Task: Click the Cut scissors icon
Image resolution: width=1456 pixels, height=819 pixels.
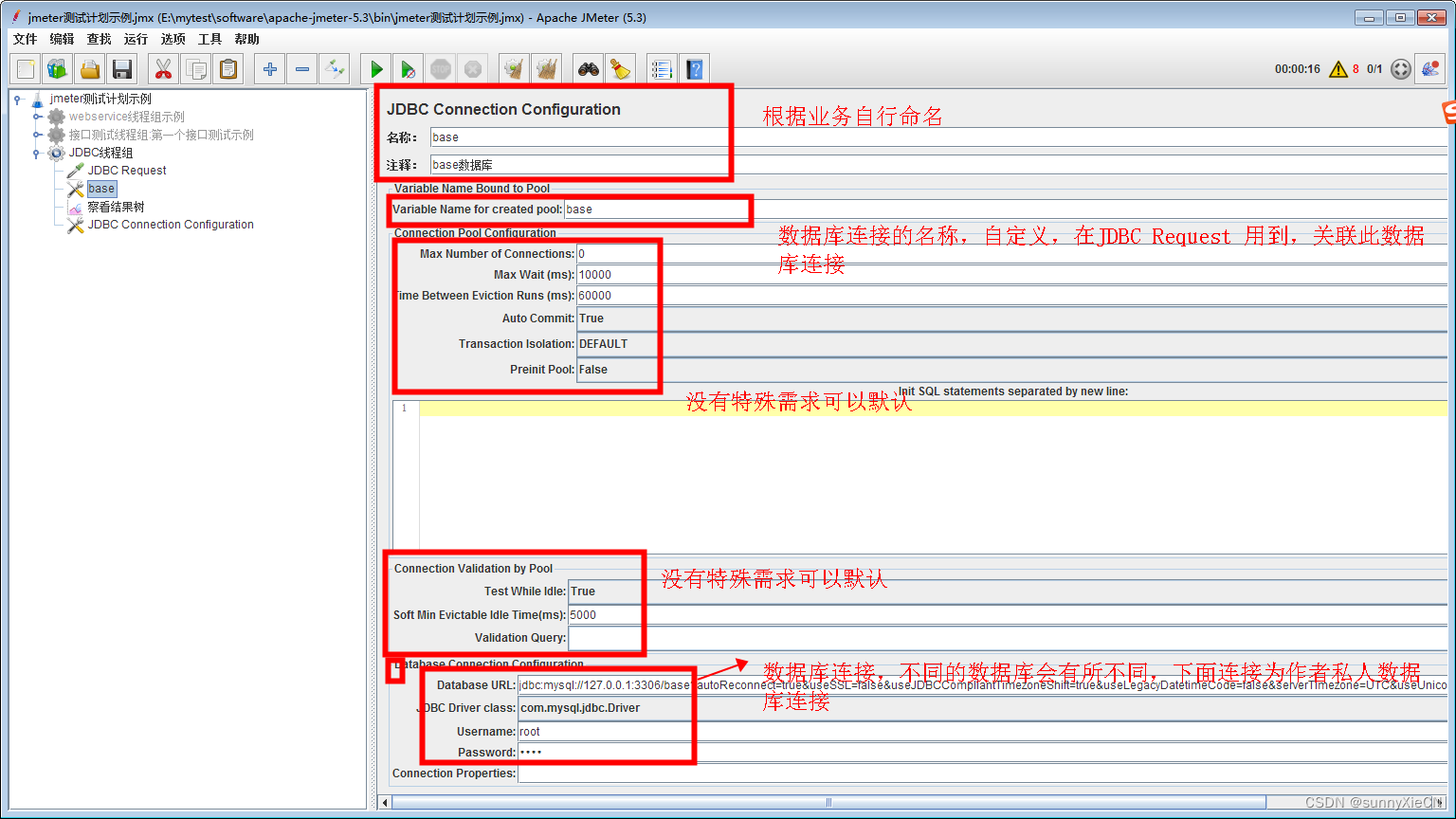Action: tap(164, 69)
